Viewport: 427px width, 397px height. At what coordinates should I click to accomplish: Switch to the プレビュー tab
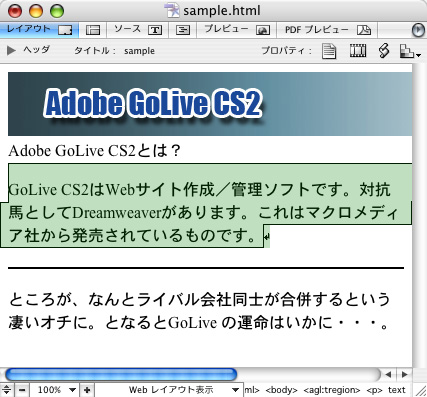tap(237, 30)
